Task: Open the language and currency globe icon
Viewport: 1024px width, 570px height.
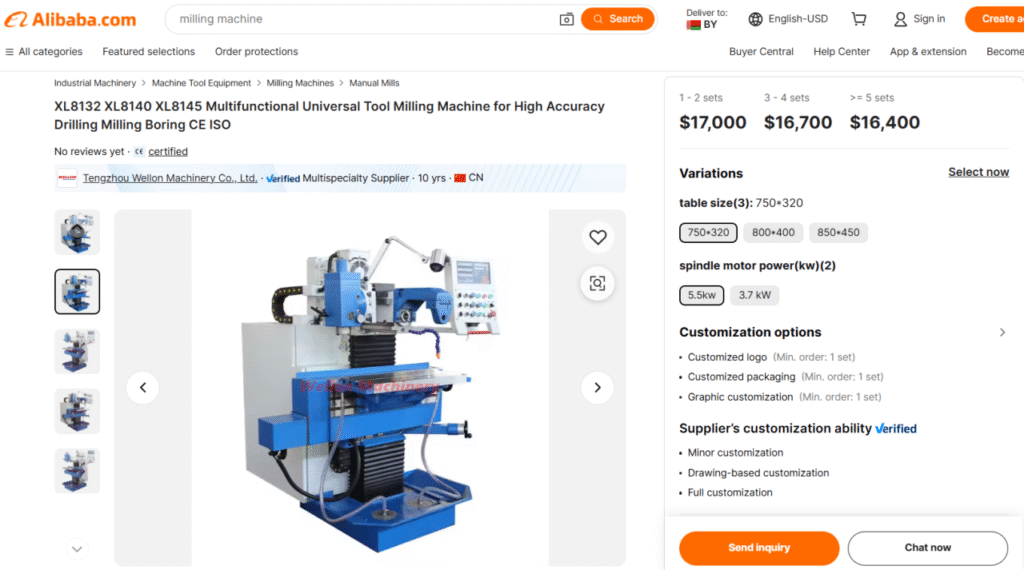Action: [x=755, y=19]
